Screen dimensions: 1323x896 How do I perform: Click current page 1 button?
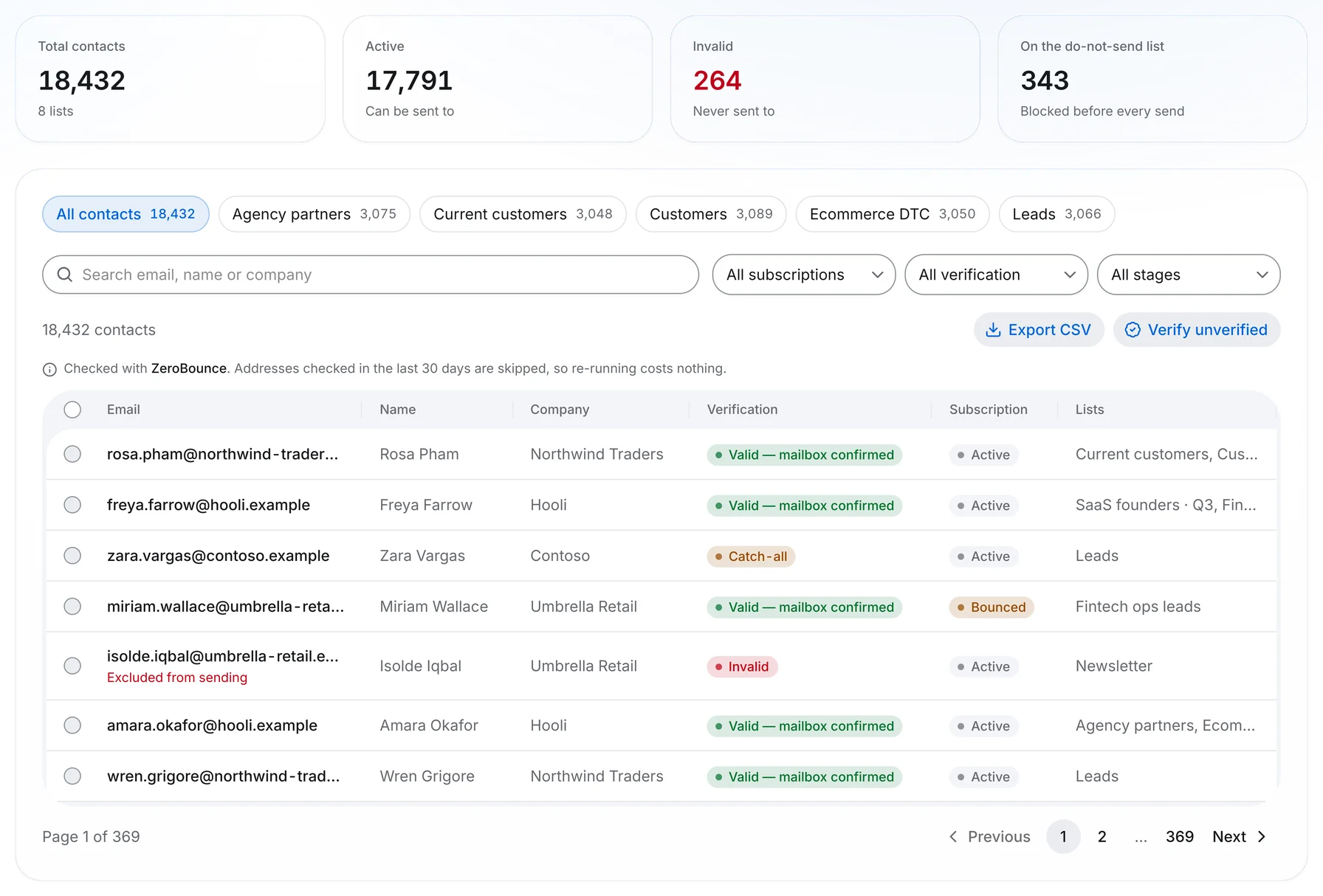point(1063,836)
